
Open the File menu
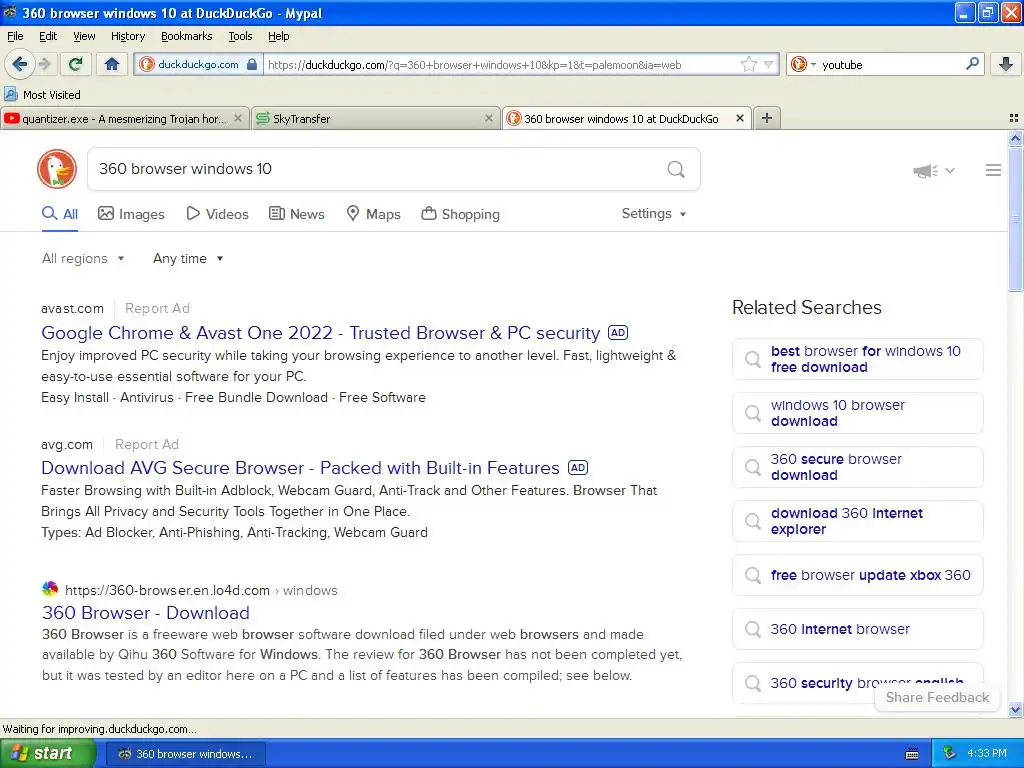pos(15,36)
